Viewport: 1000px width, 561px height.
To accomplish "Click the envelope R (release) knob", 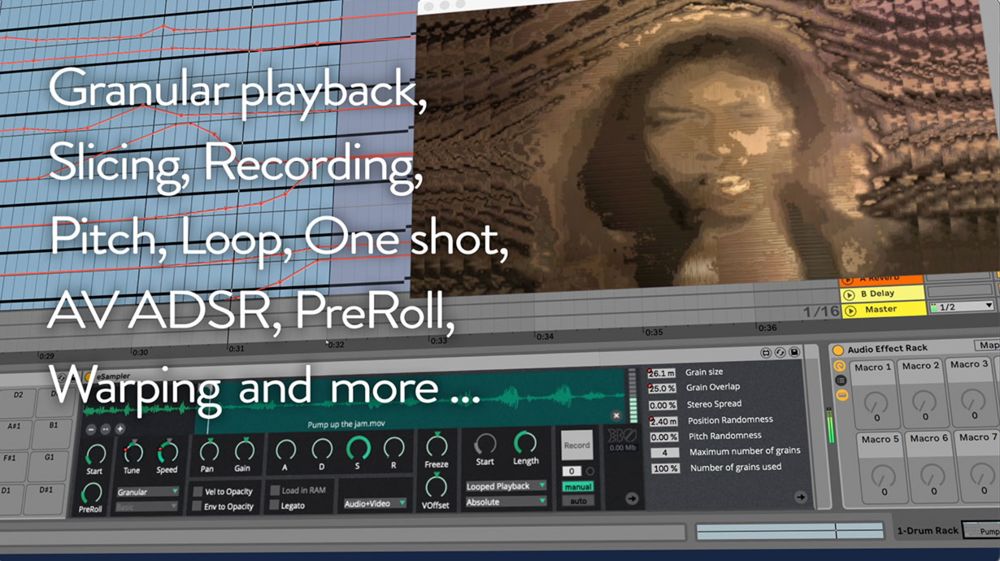I will coord(393,448).
